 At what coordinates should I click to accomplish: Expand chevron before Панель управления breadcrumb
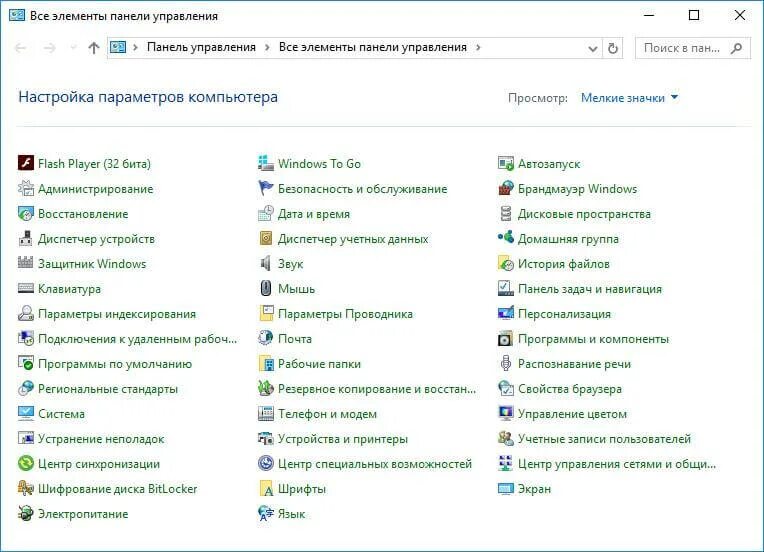coord(135,47)
